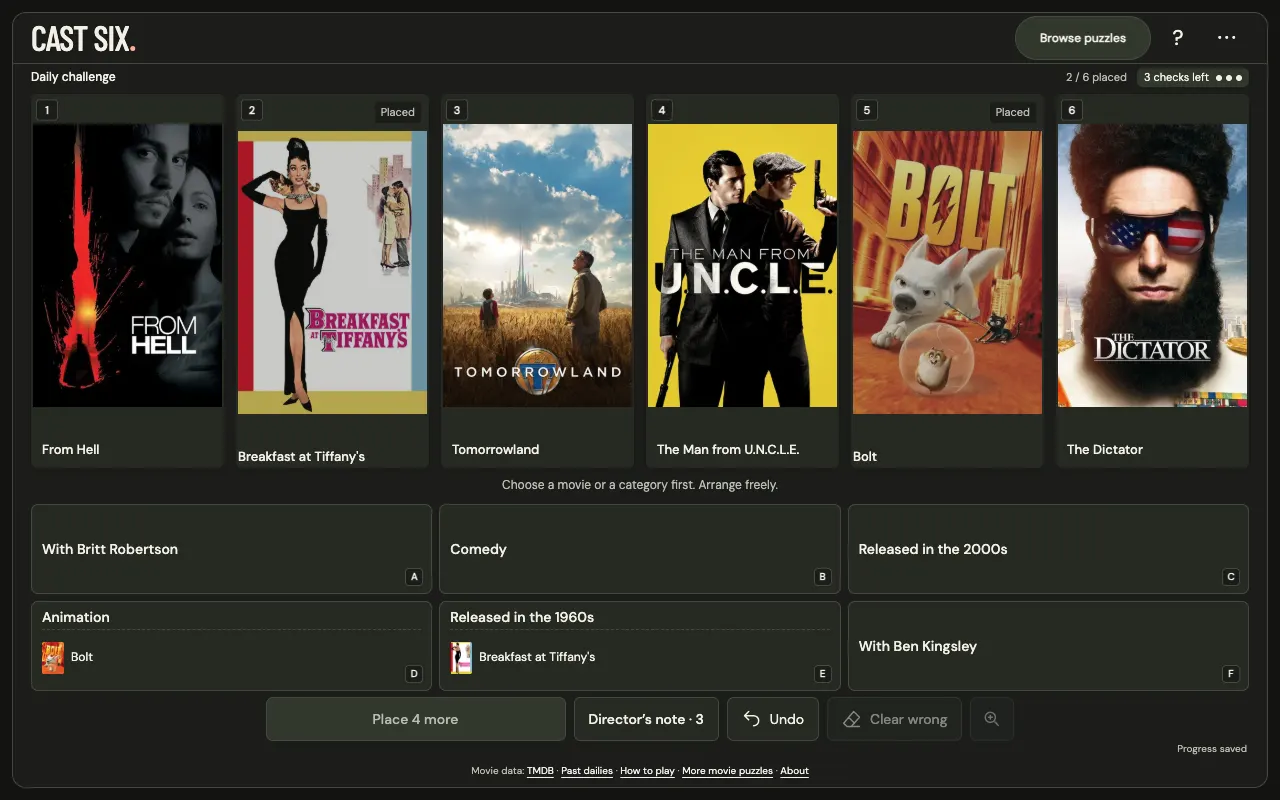Click The Dictator title caption
Viewport: 1280px width, 800px height.
point(1105,449)
